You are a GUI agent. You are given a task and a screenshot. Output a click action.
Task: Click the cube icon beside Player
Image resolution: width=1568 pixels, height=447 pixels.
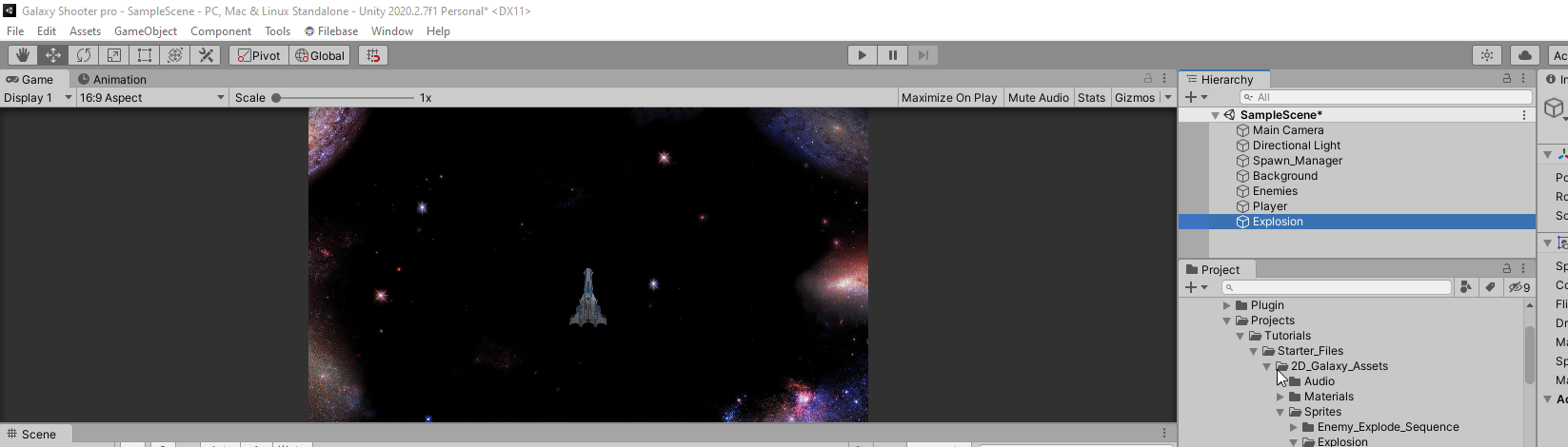(x=1242, y=206)
